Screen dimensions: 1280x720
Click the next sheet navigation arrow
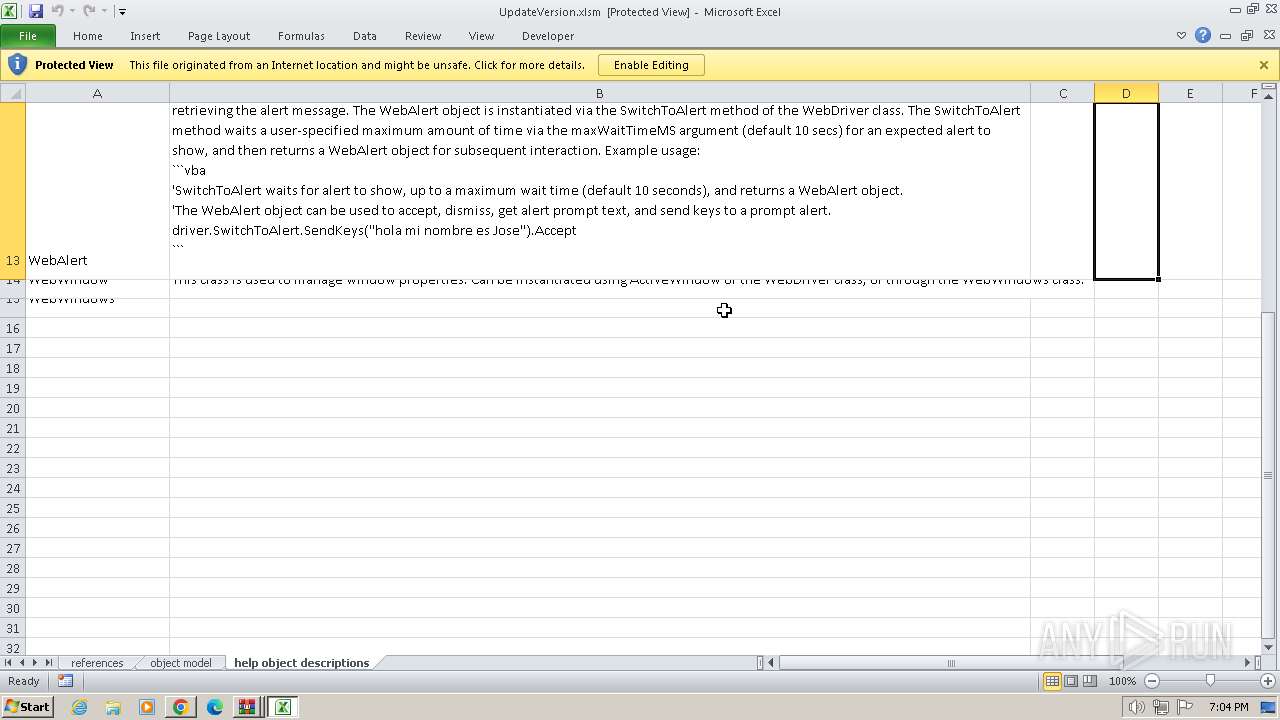[35, 663]
